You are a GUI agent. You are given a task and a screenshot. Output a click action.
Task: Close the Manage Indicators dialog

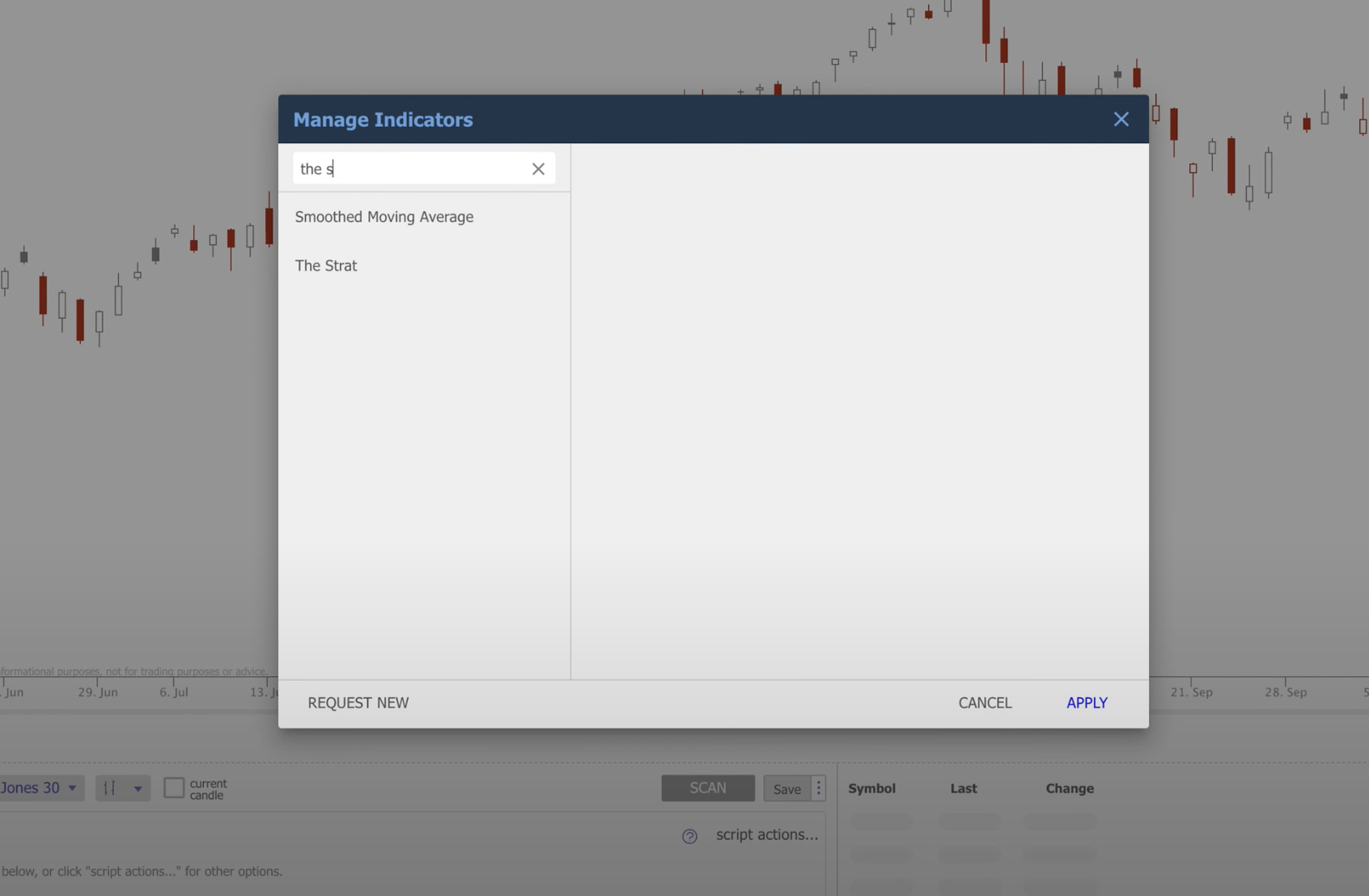coord(1121,119)
